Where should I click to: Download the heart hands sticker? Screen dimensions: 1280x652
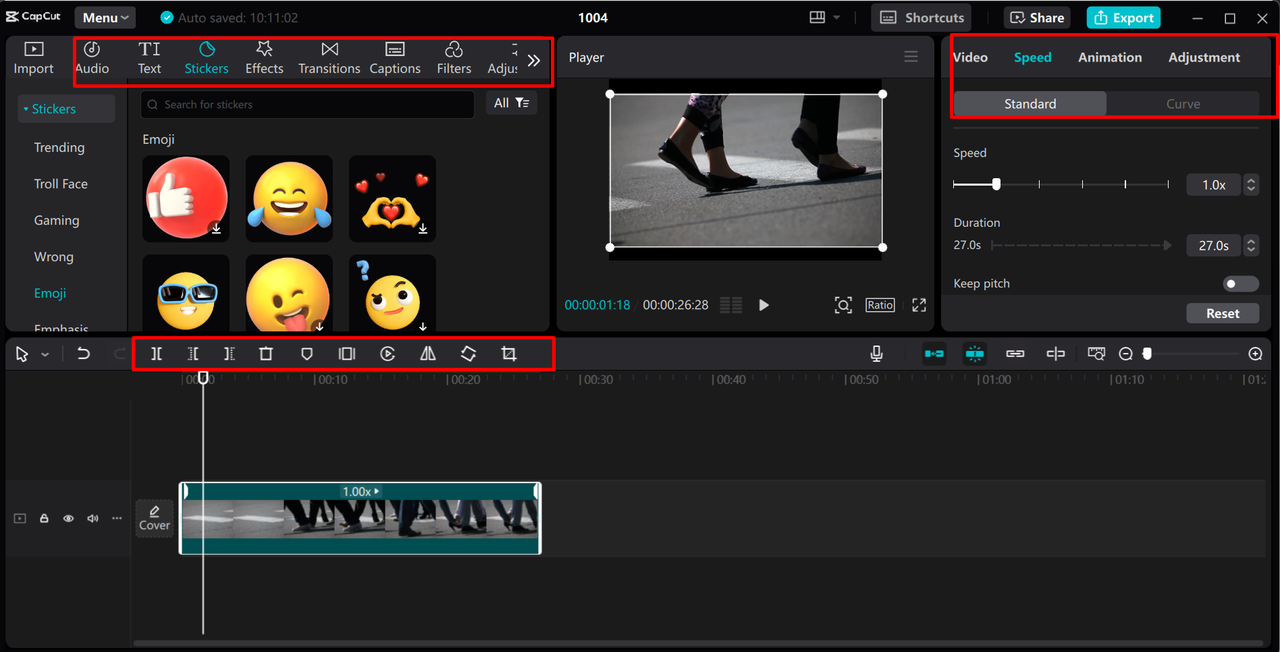pyautogui.click(x=423, y=229)
